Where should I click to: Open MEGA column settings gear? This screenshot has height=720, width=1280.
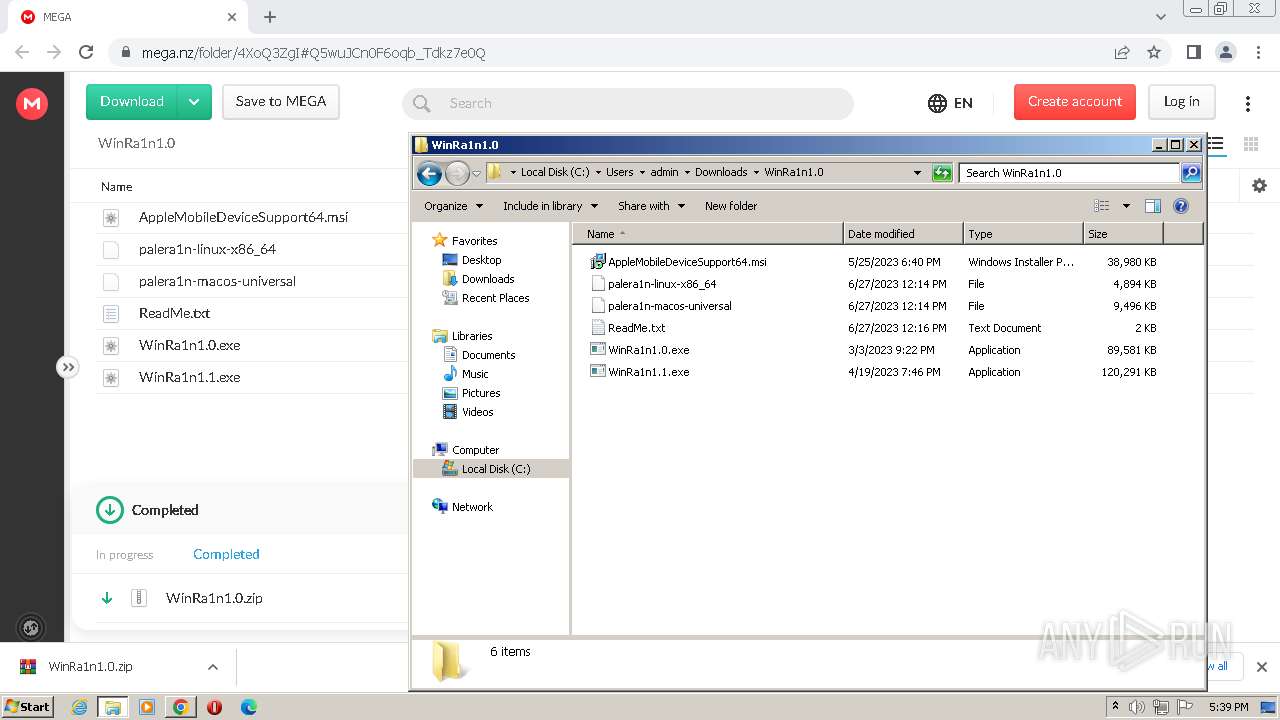[x=1259, y=185]
